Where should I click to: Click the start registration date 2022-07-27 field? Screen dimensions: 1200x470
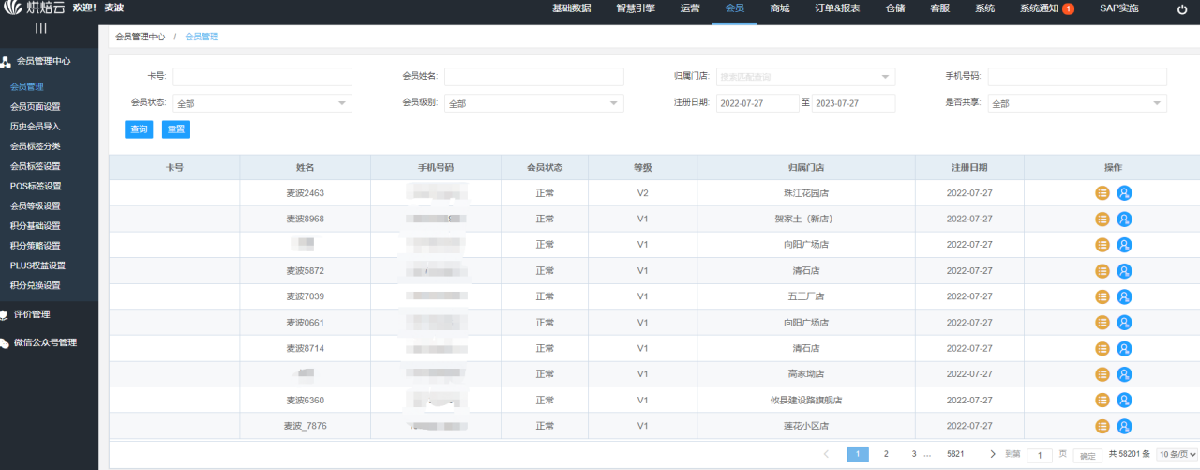[x=756, y=103]
